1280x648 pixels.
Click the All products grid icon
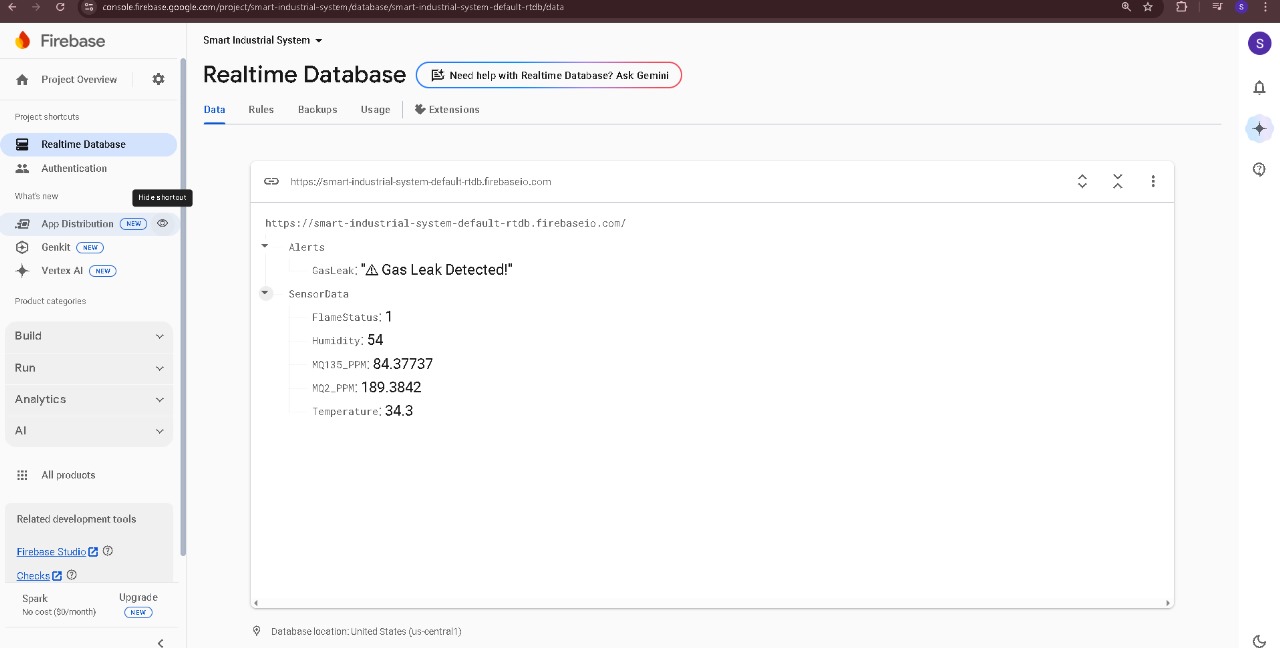tap(22, 475)
